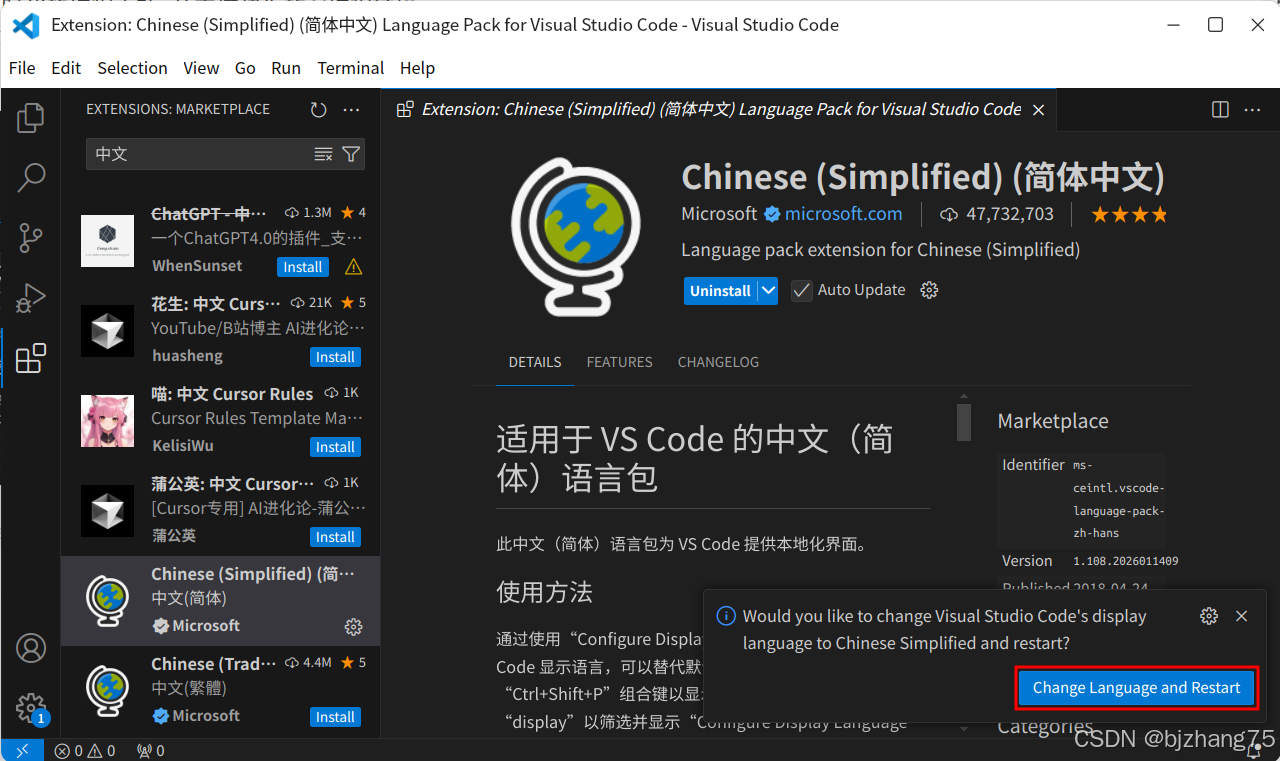Open the Terminal menu
The width and height of the screenshot is (1280, 761).
pyautogui.click(x=350, y=68)
